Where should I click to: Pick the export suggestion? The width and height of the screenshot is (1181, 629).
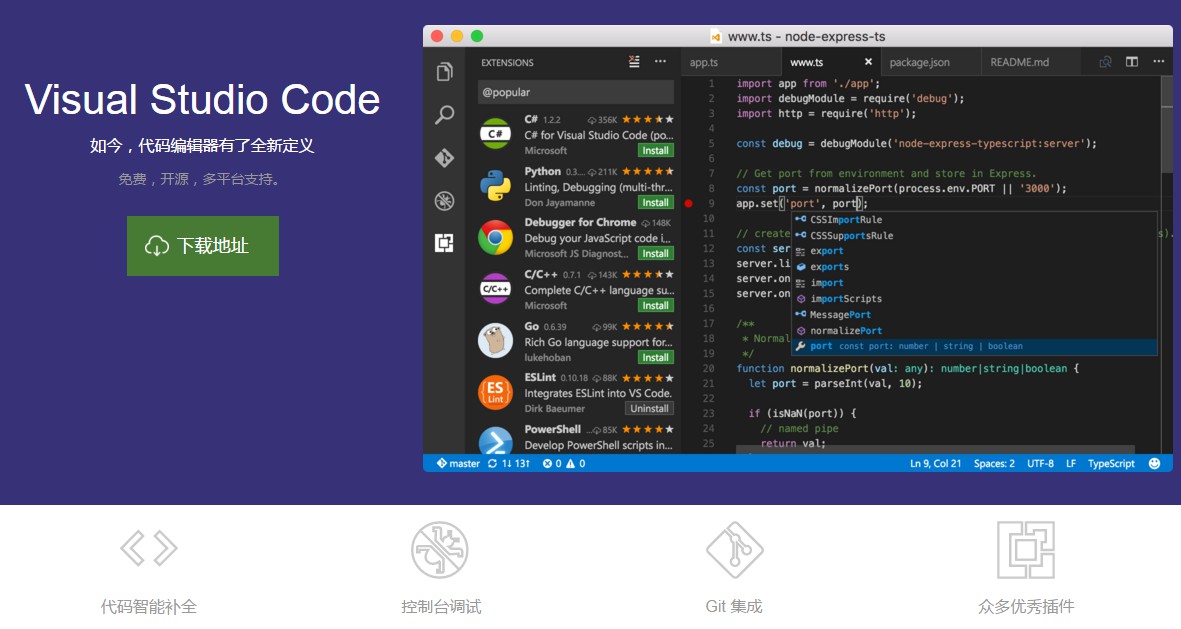975,252
